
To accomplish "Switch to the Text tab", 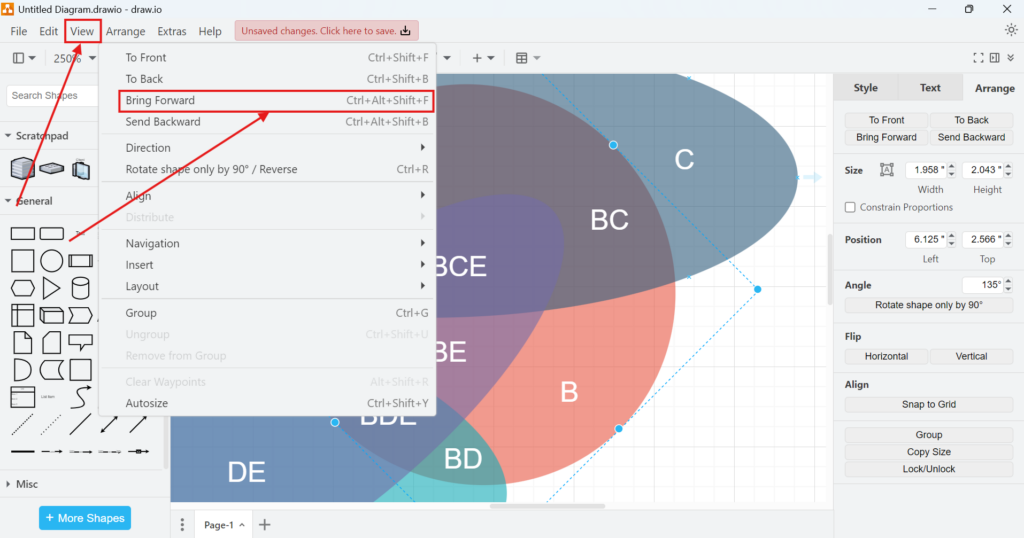I will point(930,87).
